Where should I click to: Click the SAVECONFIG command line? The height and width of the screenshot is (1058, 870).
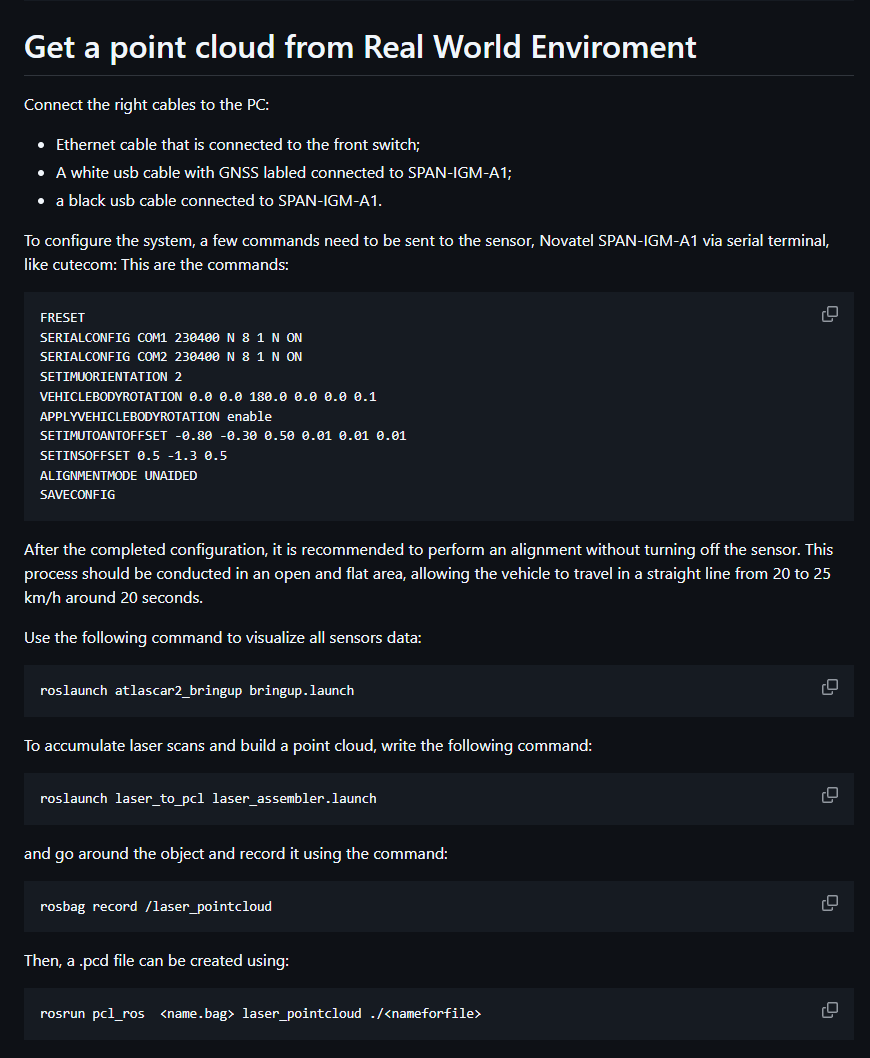pos(77,495)
